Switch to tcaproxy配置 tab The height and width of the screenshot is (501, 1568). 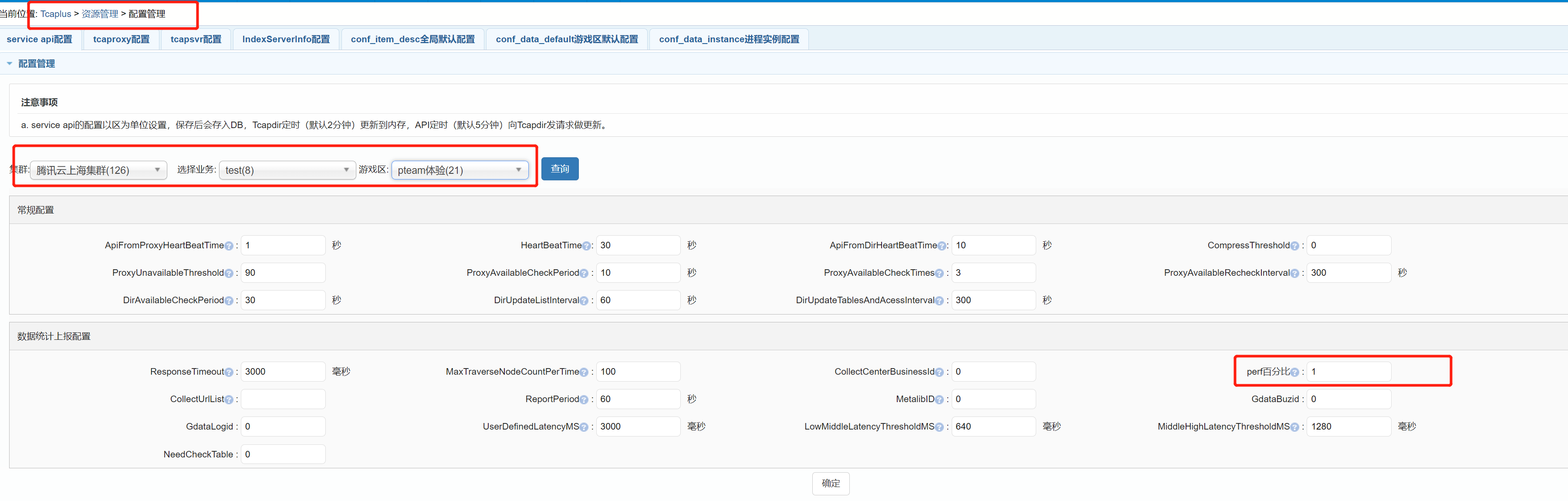(x=121, y=39)
